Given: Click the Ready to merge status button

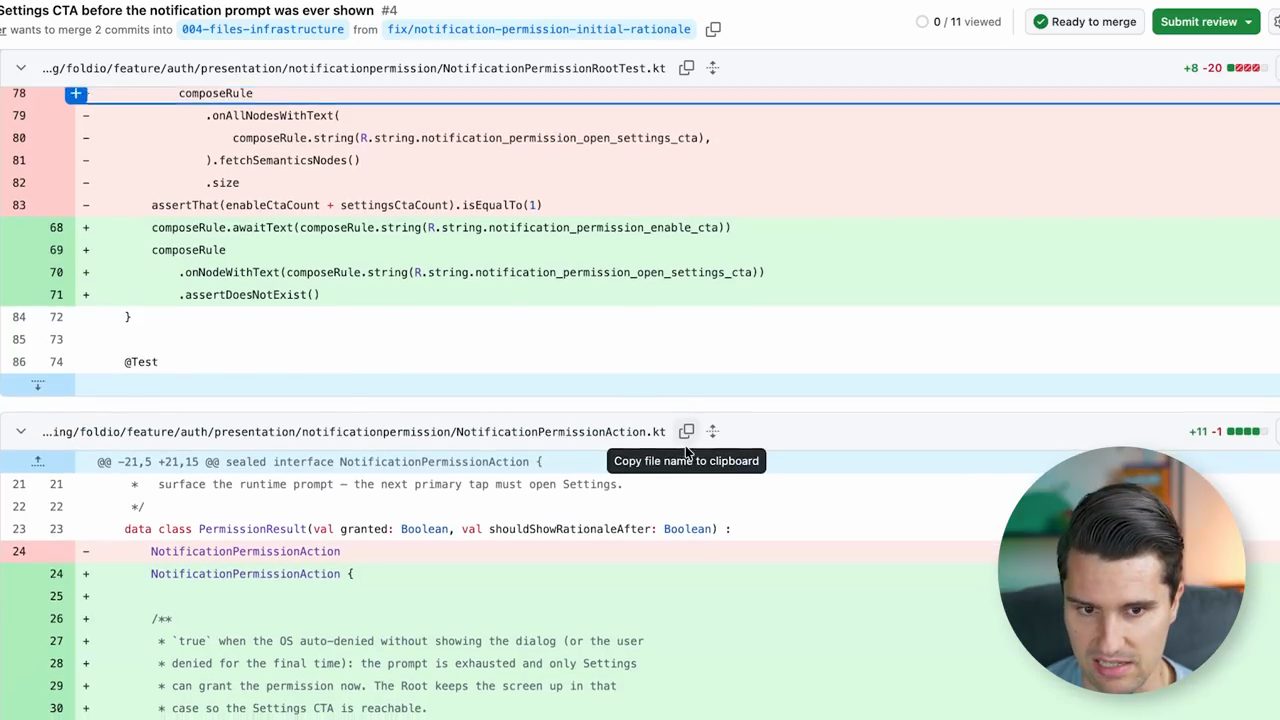Looking at the screenshot, I should pos(1085,22).
